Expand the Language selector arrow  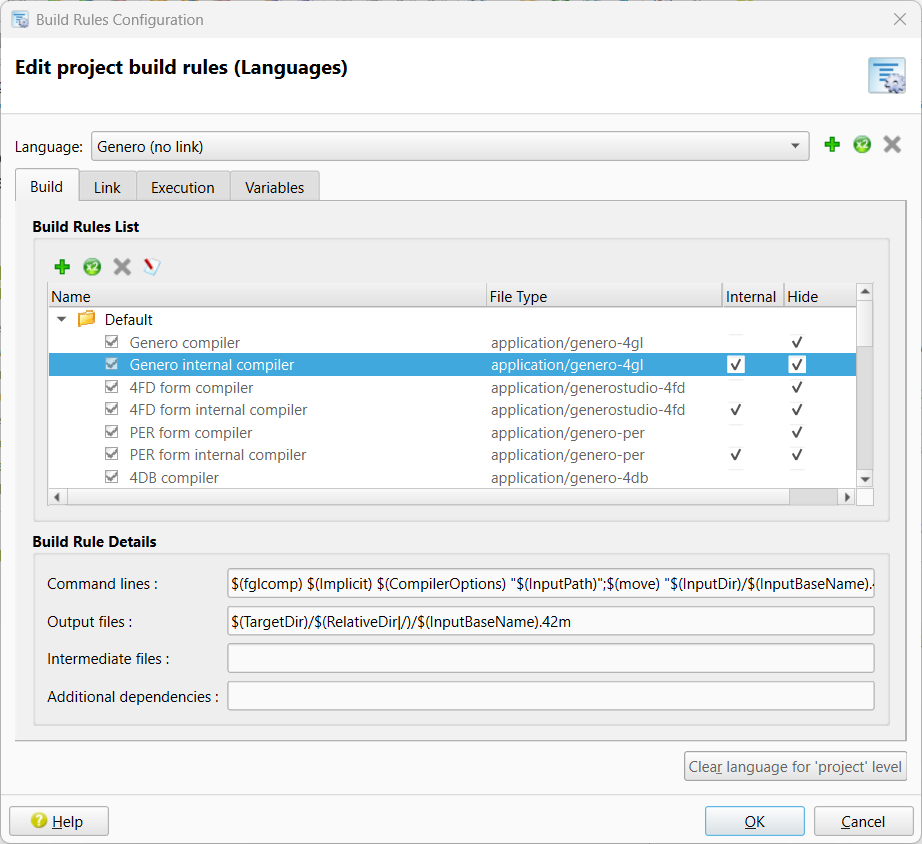797,145
